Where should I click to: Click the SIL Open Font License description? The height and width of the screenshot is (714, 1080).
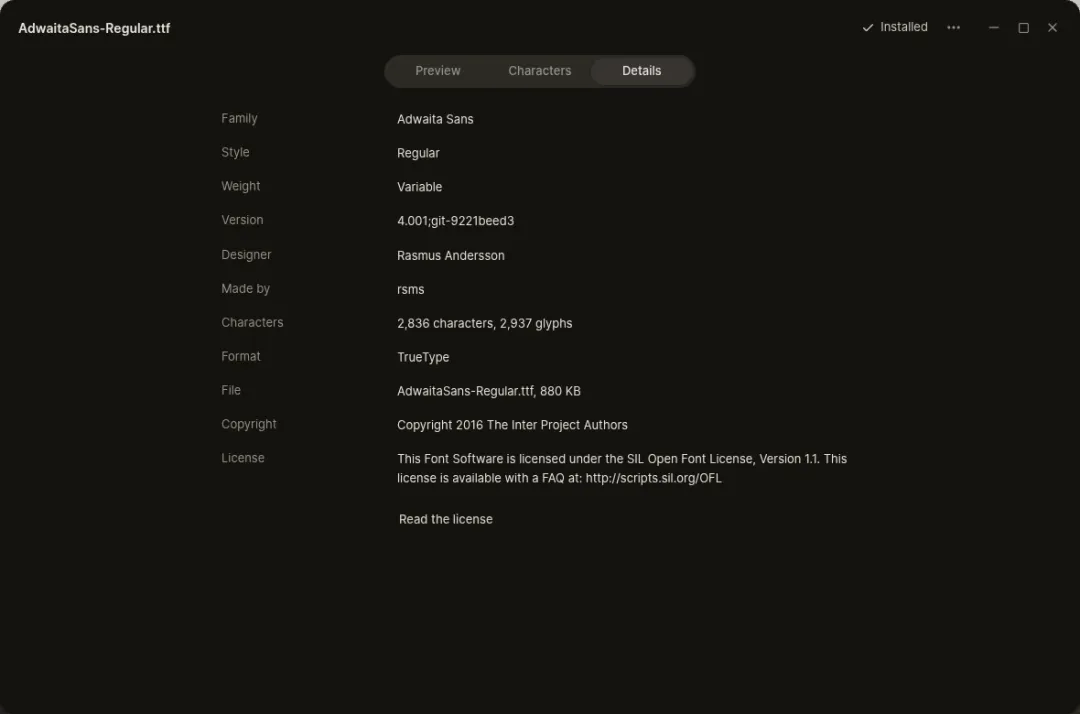(x=621, y=468)
